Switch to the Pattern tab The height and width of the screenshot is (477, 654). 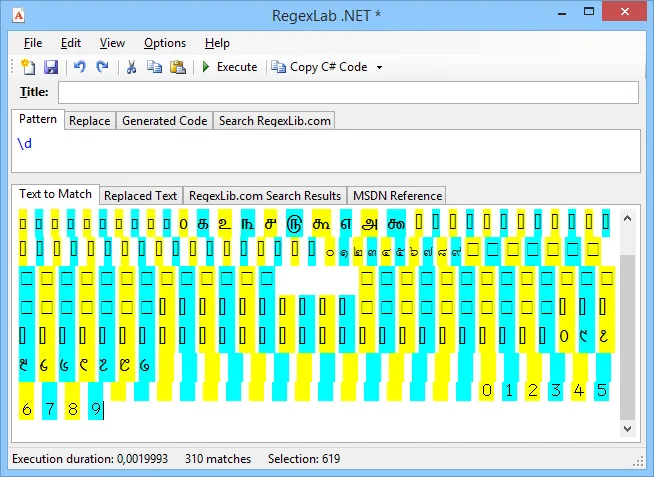click(x=38, y=119)
